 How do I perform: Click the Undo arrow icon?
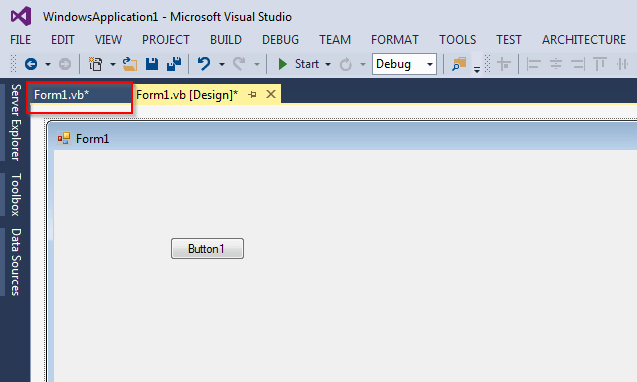[x=204, y=64]
